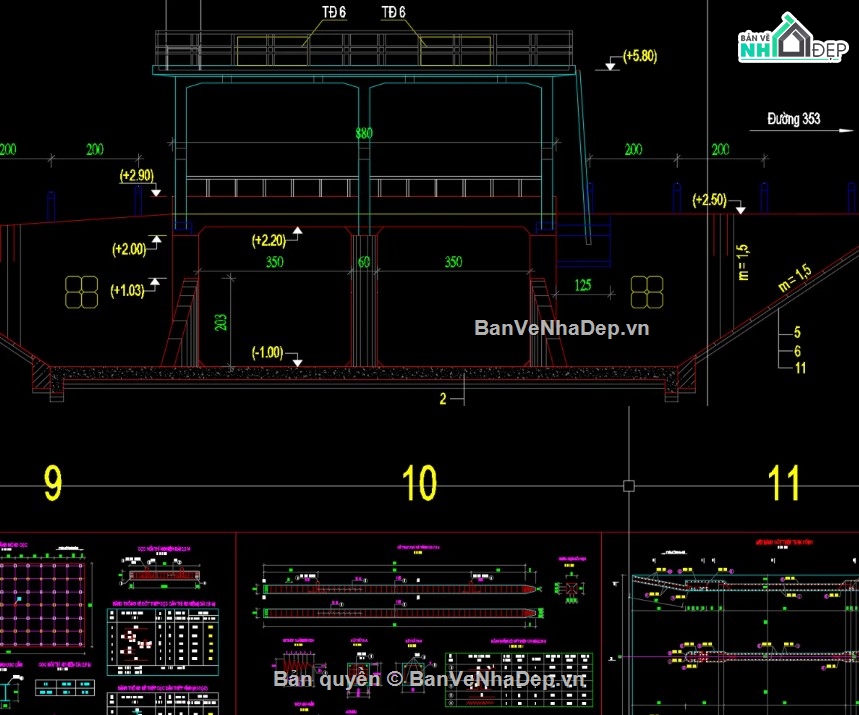Select the vertical 'm=1,5' slope text
This screenshot has height=715, width=859.
(742, 262)
